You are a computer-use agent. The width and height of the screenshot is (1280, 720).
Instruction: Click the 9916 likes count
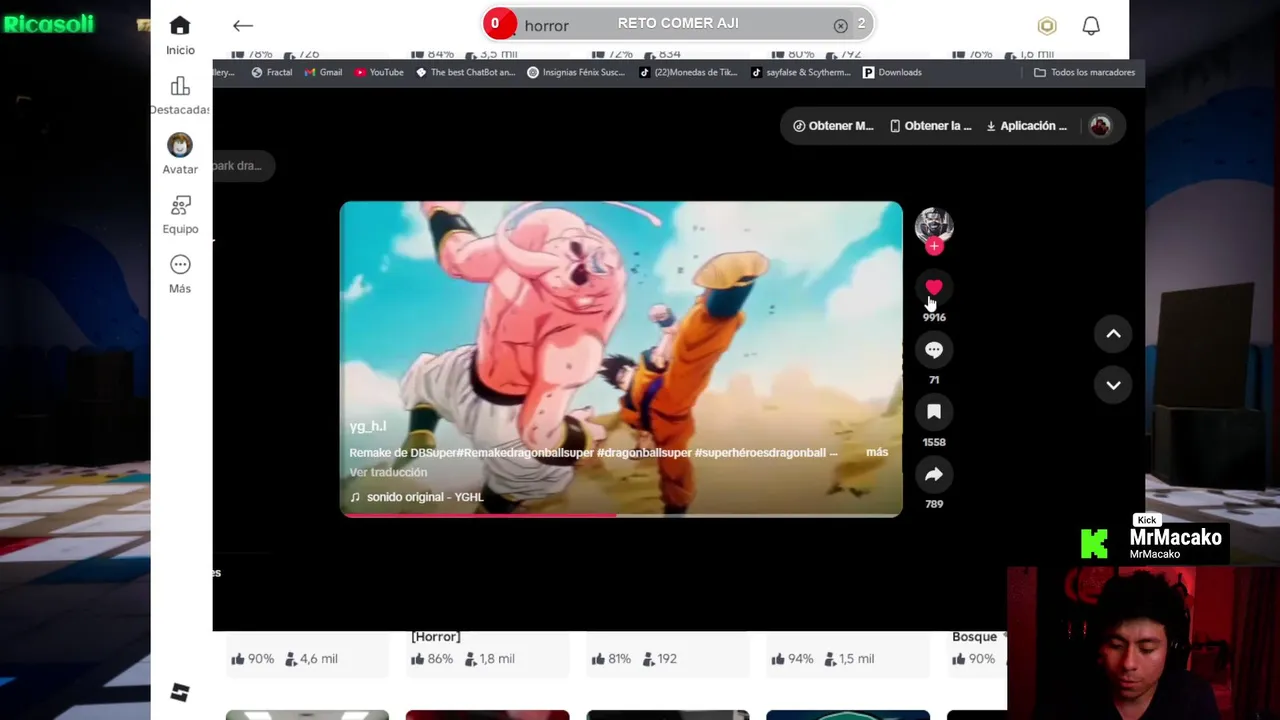tap(934, 317)
